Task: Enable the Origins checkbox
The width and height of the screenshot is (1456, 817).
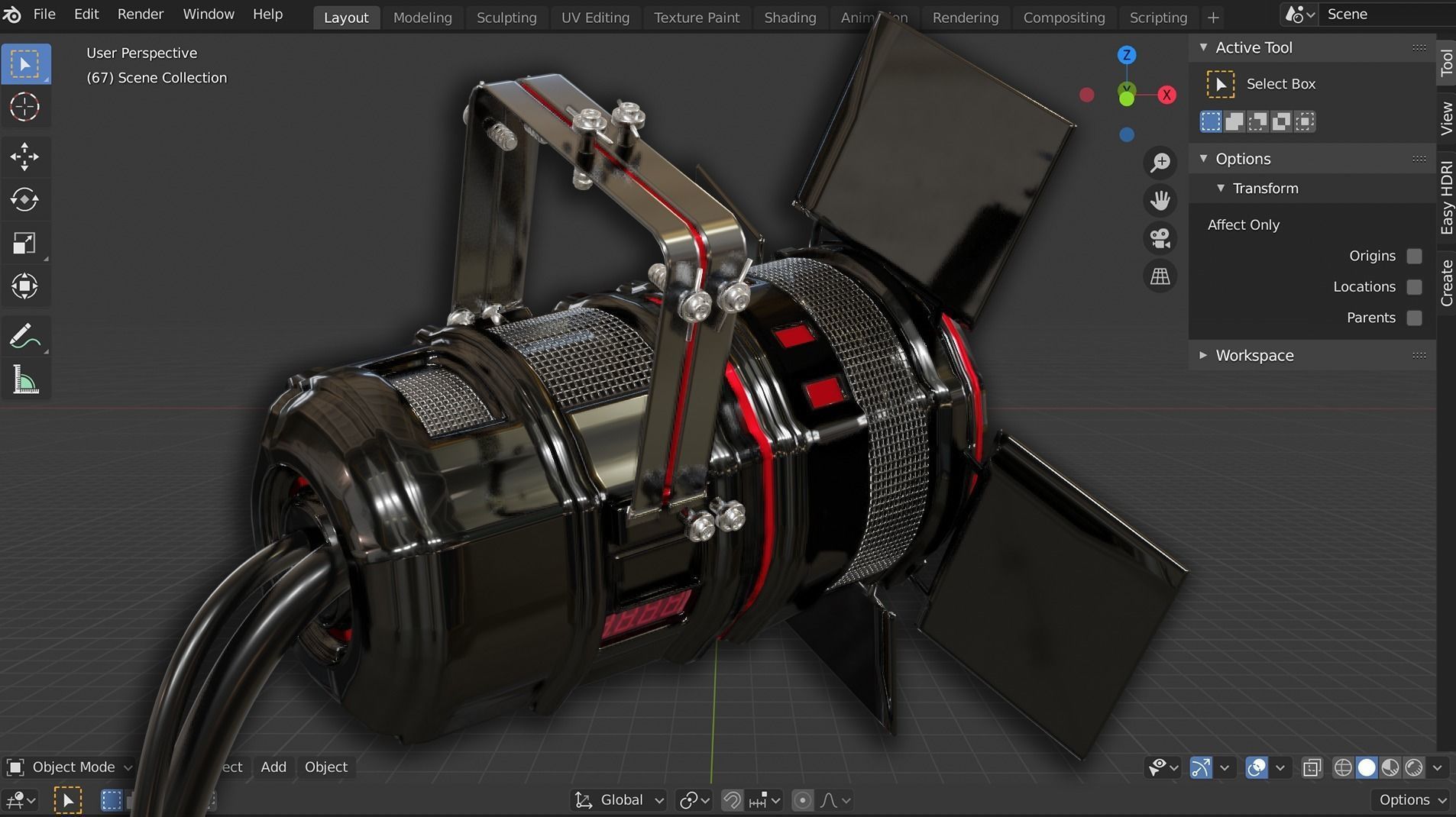Action: click(x=1415, y=256)
